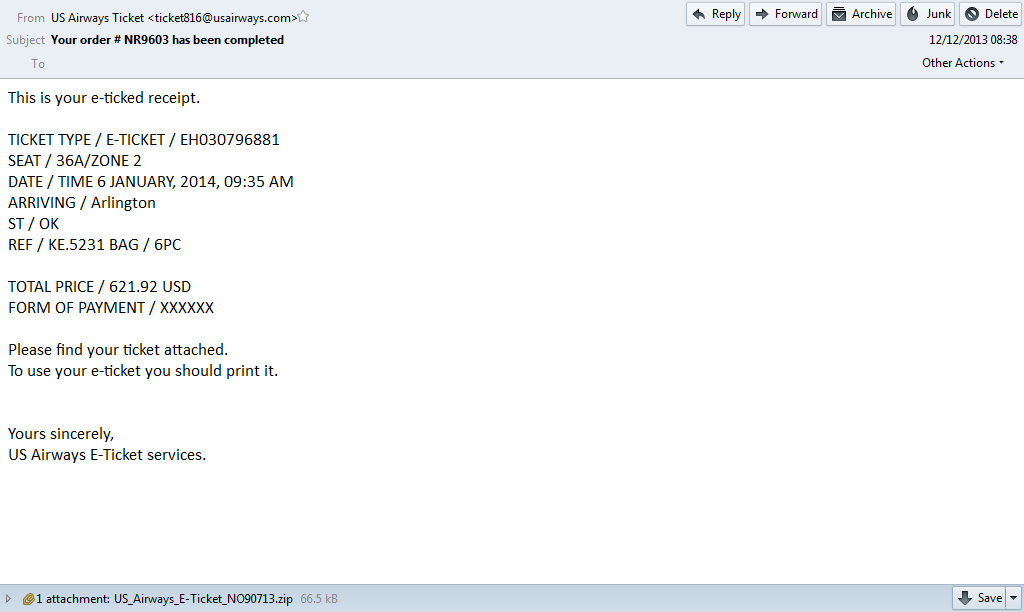Click the TOTAL PRICE 621.92 USD line

(99, 287)
